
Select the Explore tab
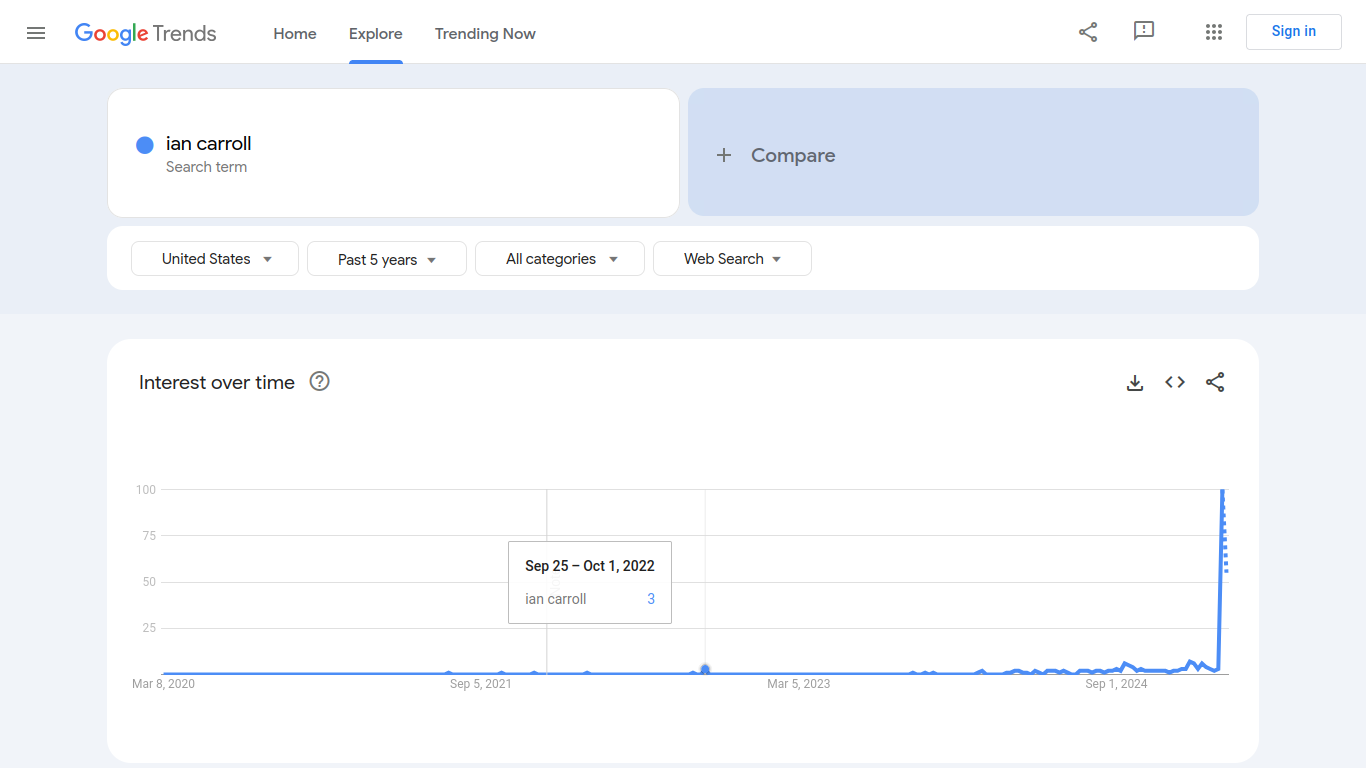coord(376,34)
